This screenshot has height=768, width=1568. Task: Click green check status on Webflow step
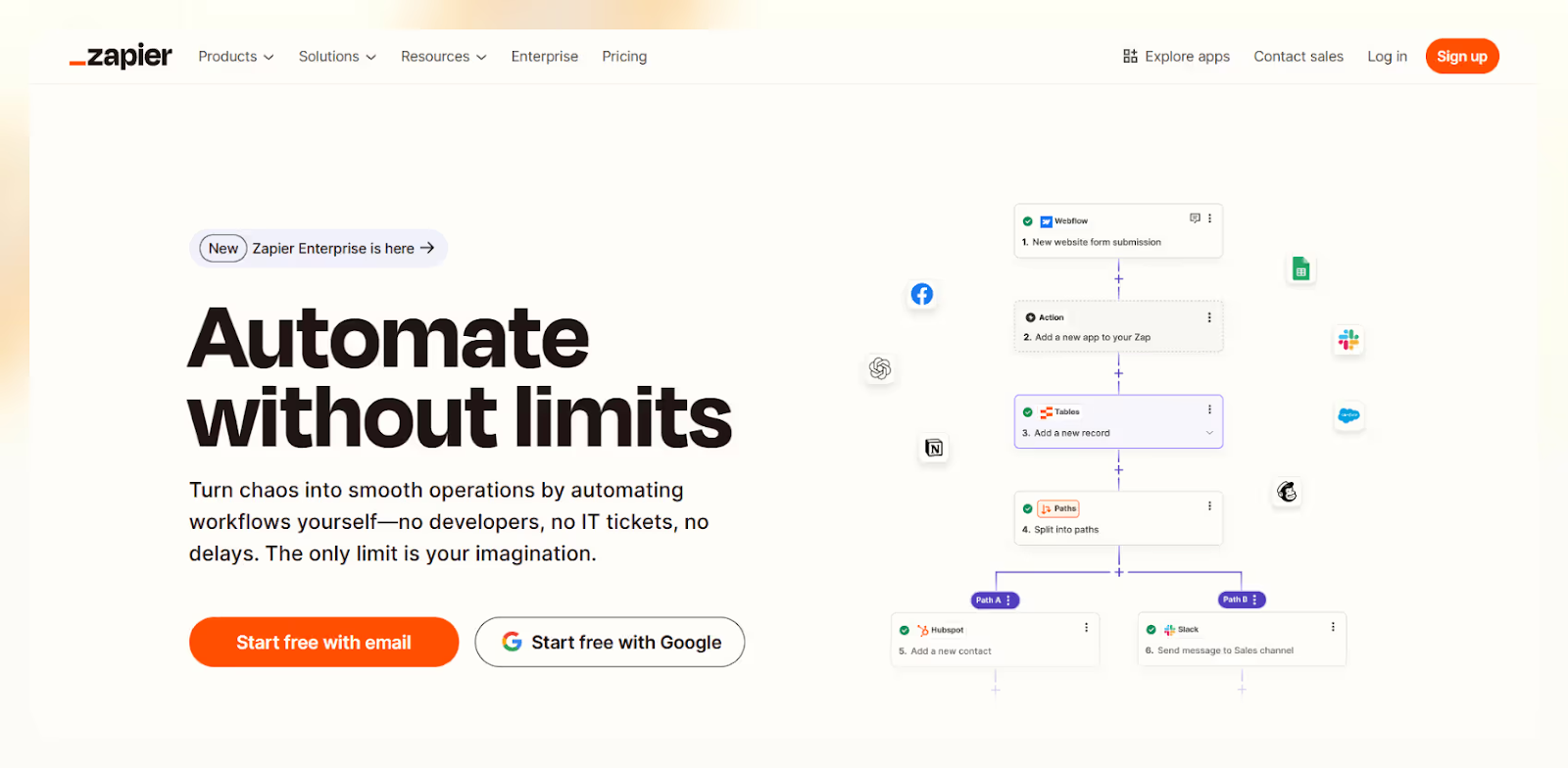coord(1027,221)
